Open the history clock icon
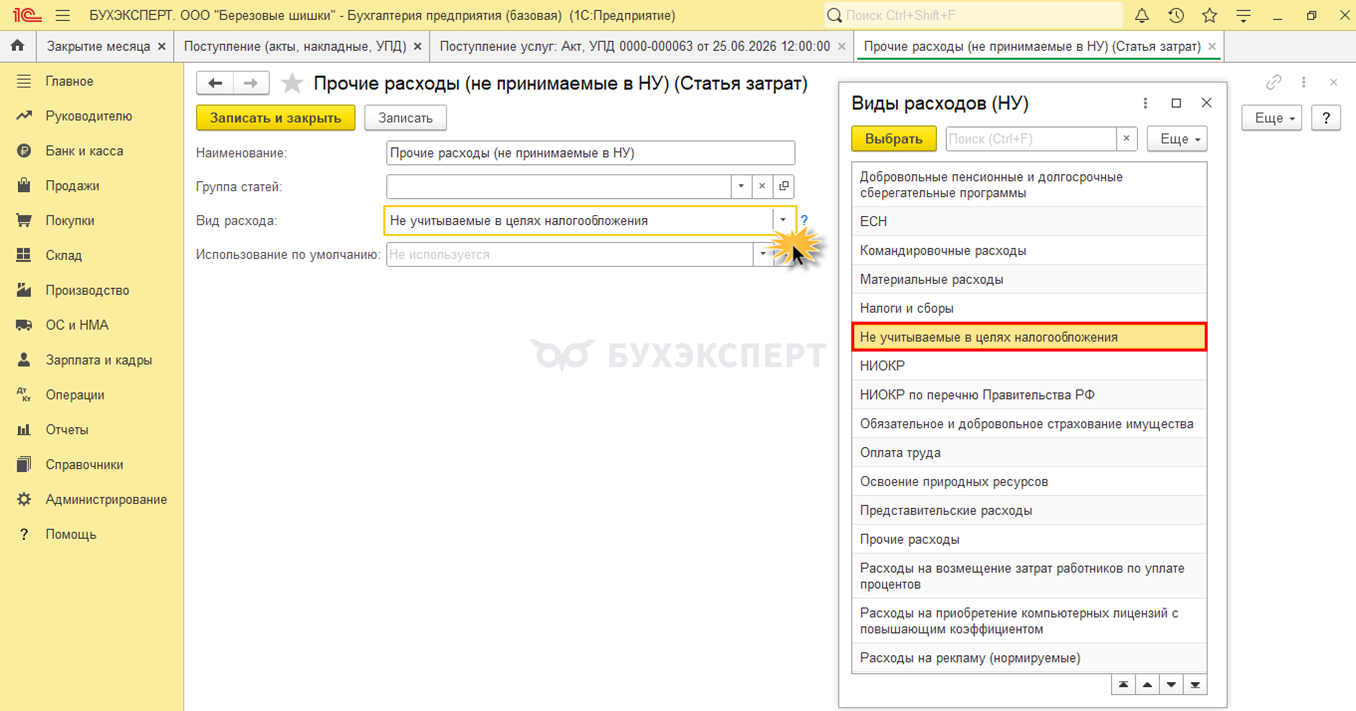 pos(1176,16)
